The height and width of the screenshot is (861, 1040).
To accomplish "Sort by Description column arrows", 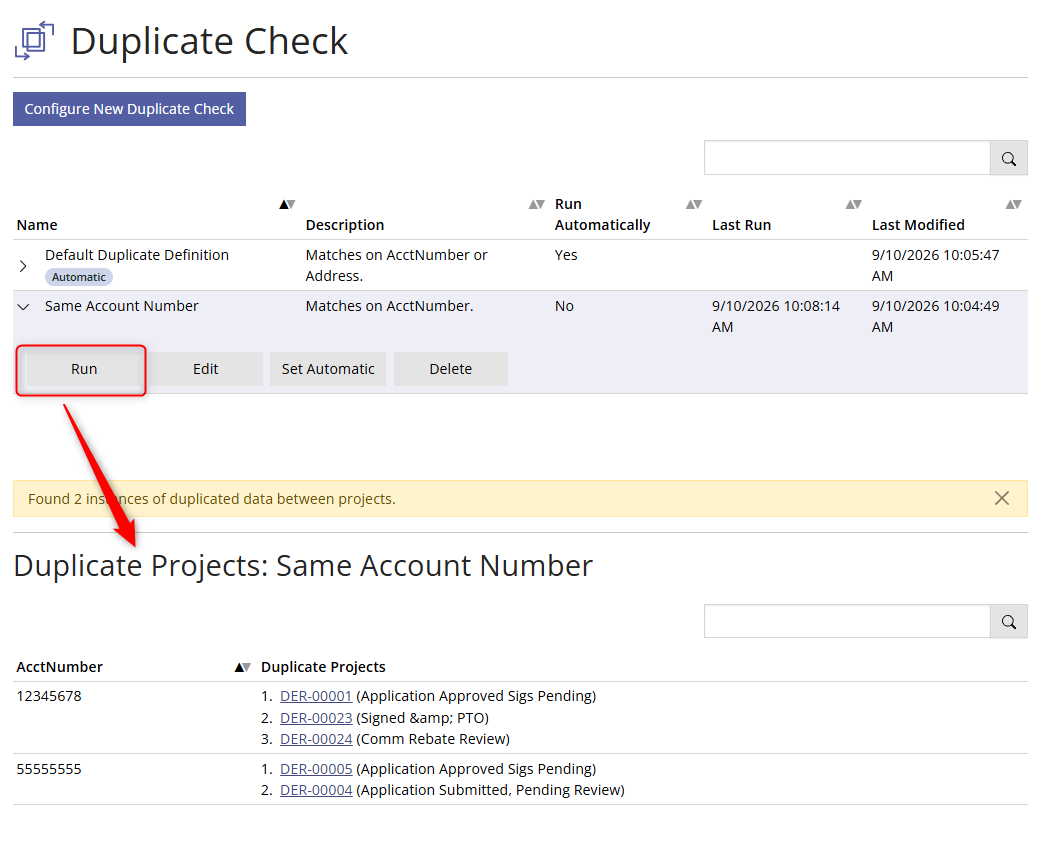I will (x=537, y=204).
